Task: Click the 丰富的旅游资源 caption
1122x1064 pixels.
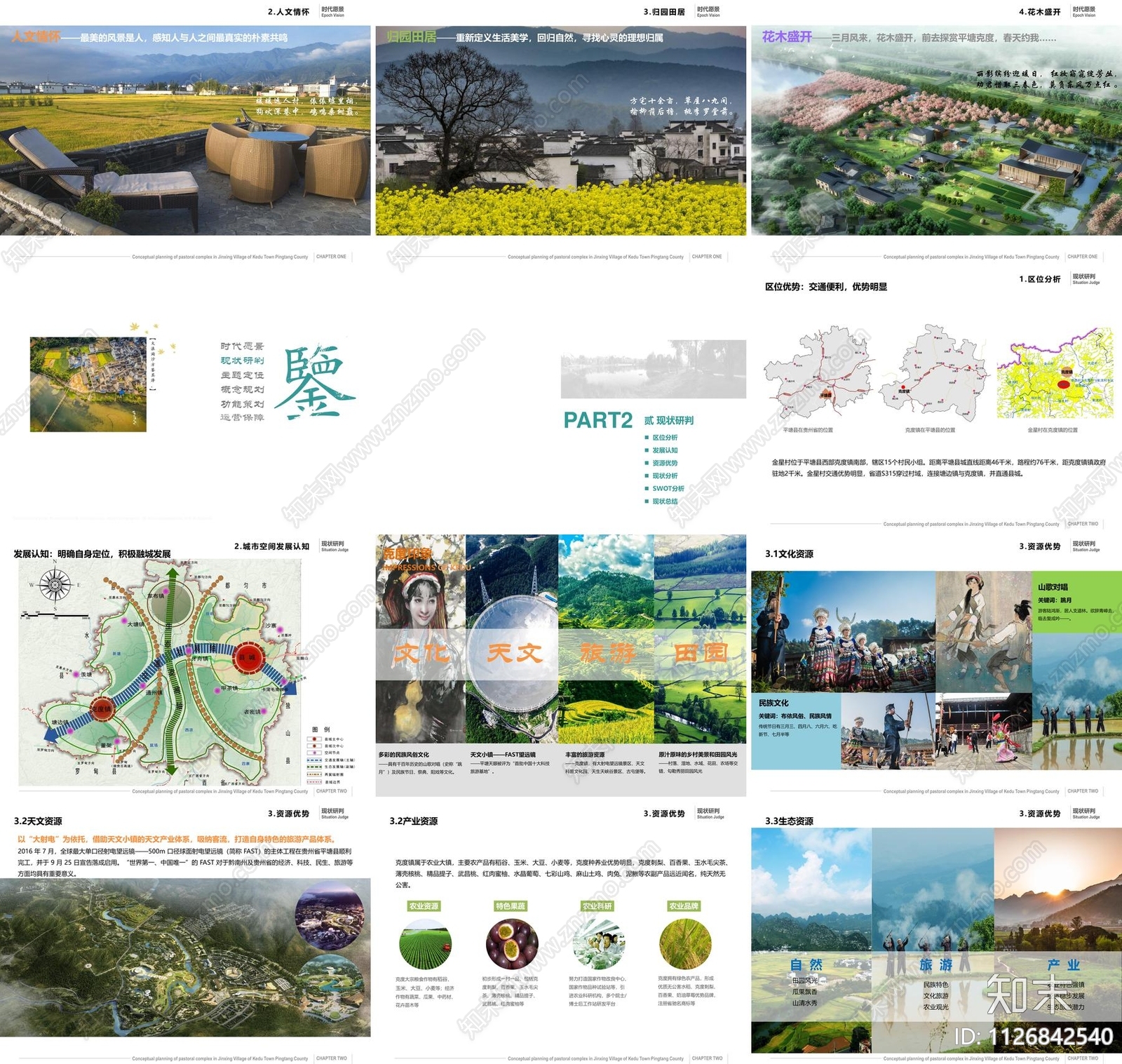Action: pyautogui.click(x=585, y=755)
